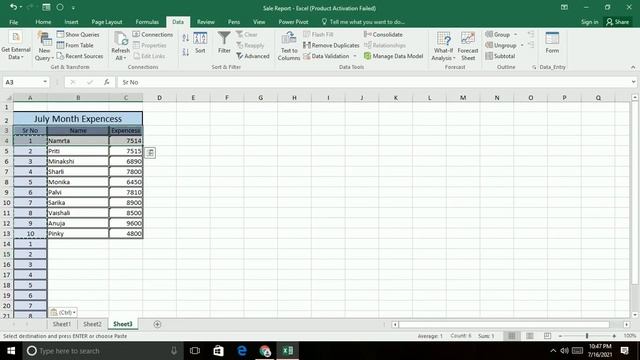Select cell containing Namrta
The width and height of the screenshot is (640, 360).
coord(78,140)
